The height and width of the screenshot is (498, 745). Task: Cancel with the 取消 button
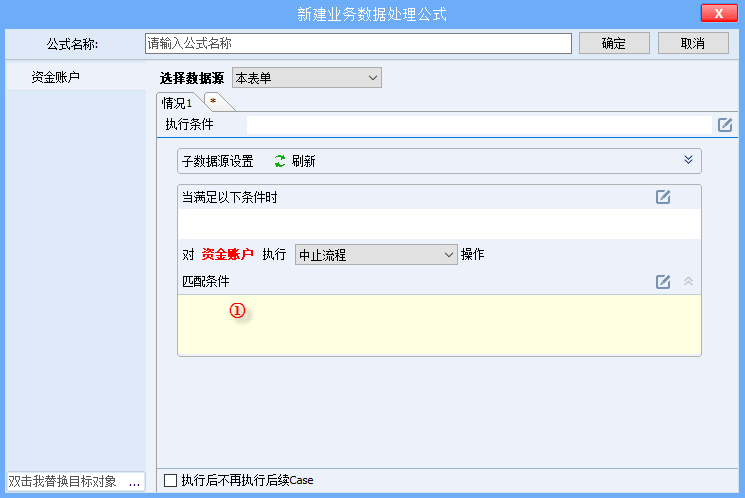(x=693, y=44)
